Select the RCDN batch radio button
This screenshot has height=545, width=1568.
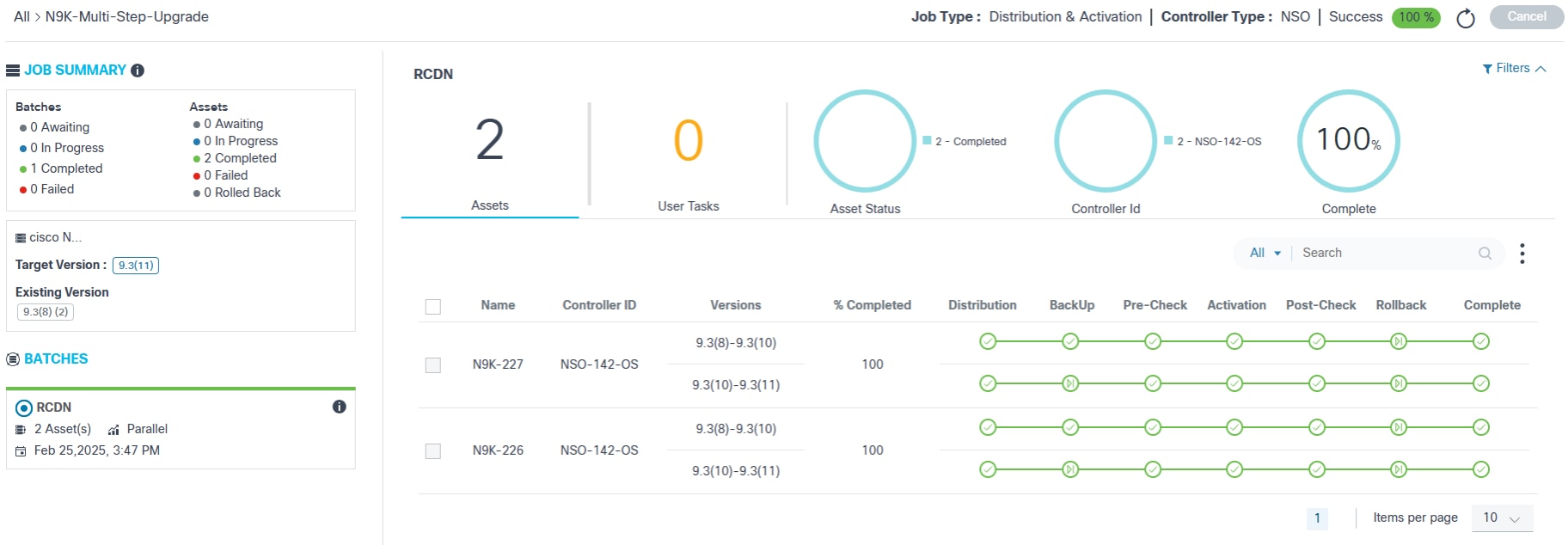point(24,408)
